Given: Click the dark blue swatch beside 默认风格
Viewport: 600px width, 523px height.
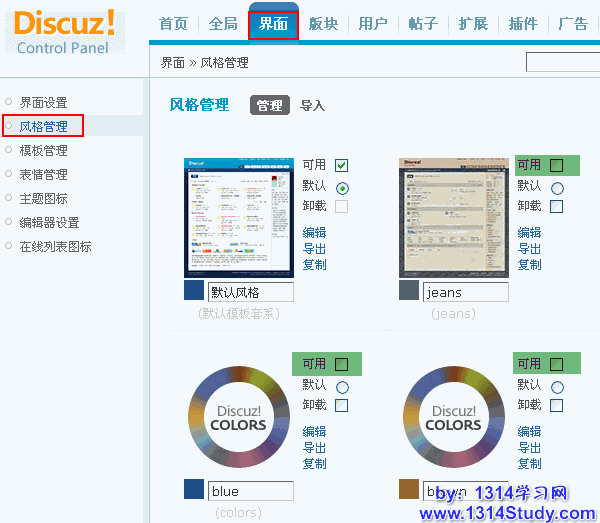Looking at the screenshot, I should [x=194, y=291].
